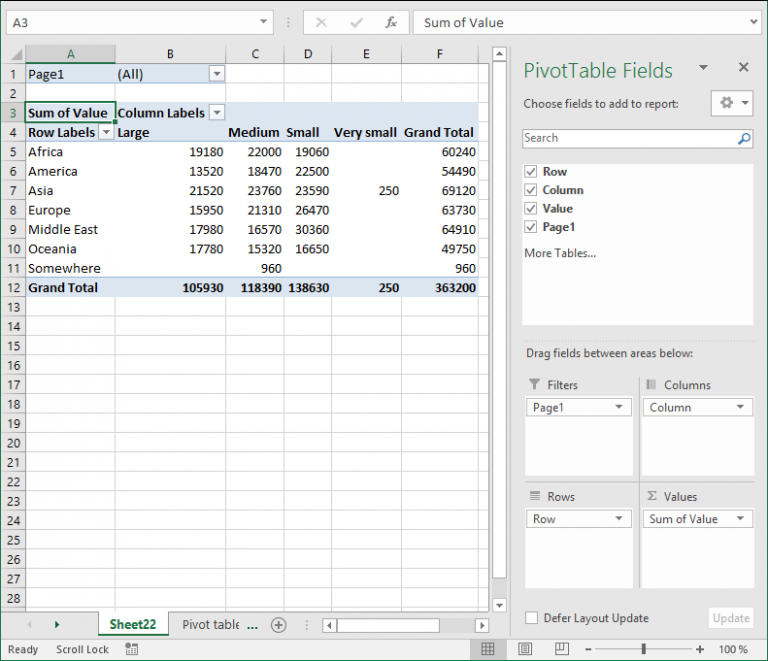Click the Select All corner triangle

click(16, 54)
